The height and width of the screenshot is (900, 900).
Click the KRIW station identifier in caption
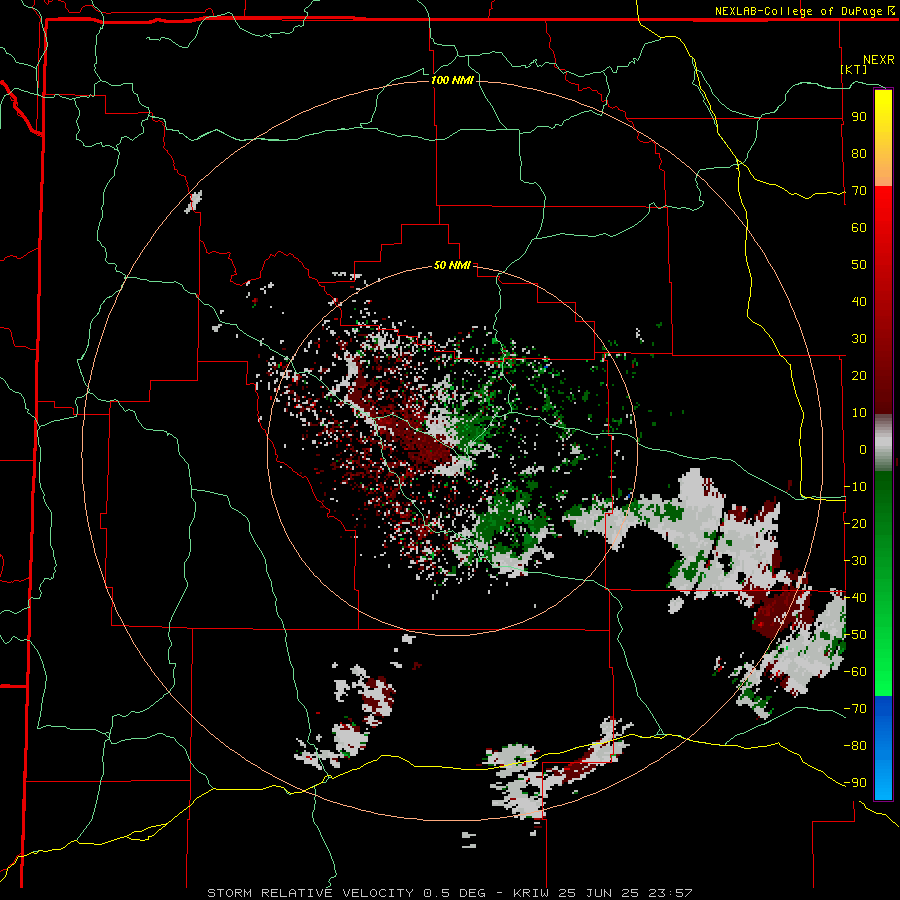point(531,893)
